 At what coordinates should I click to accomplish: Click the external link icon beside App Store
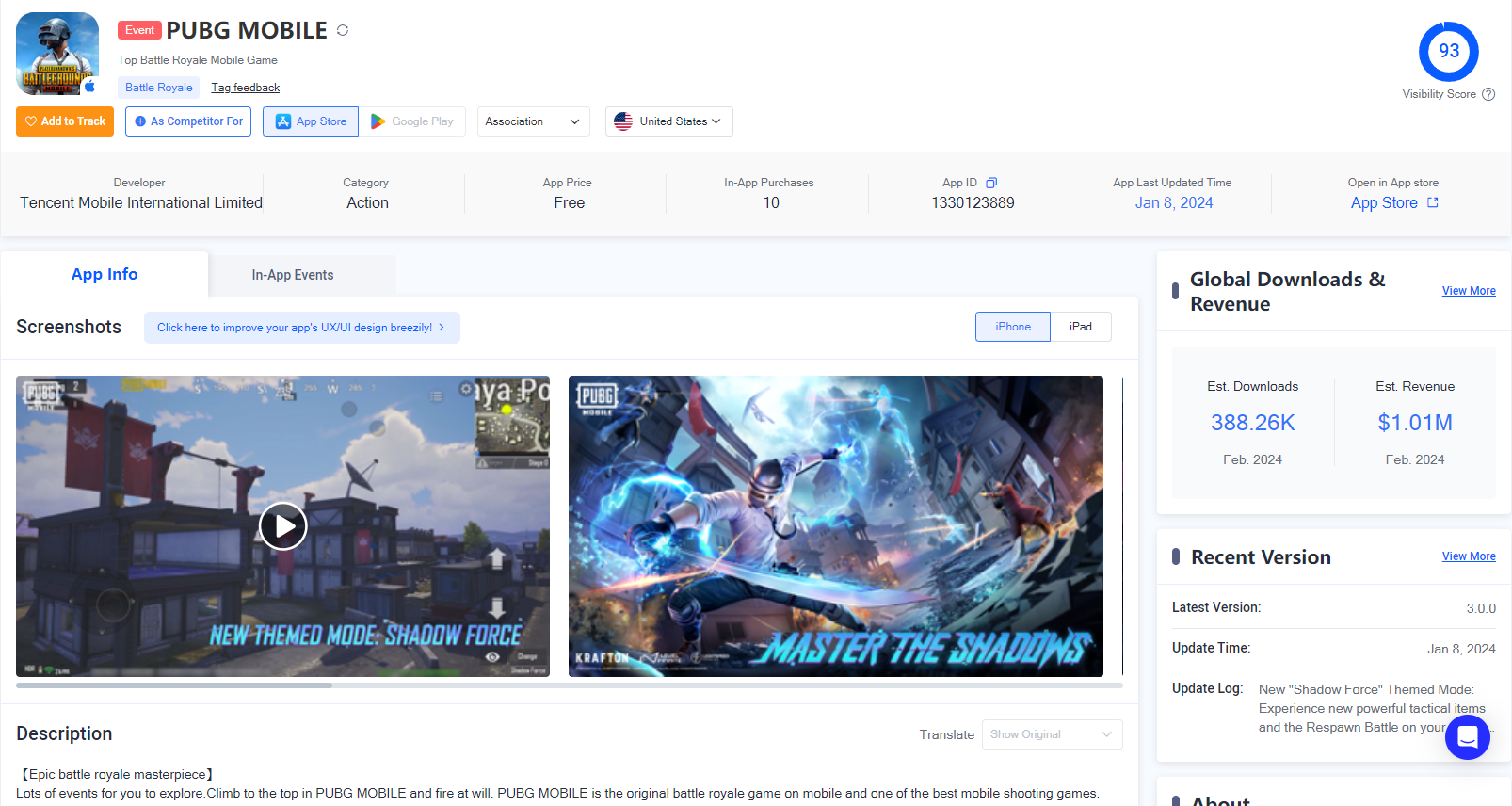point(1433,202)
